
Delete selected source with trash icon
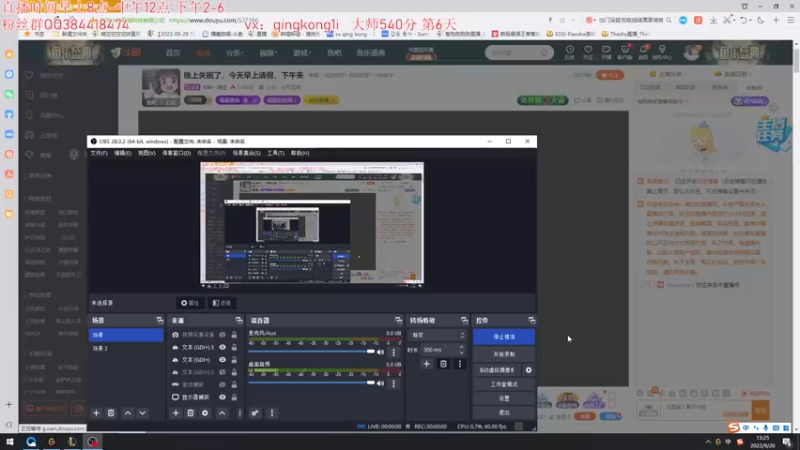pos(190,413)
